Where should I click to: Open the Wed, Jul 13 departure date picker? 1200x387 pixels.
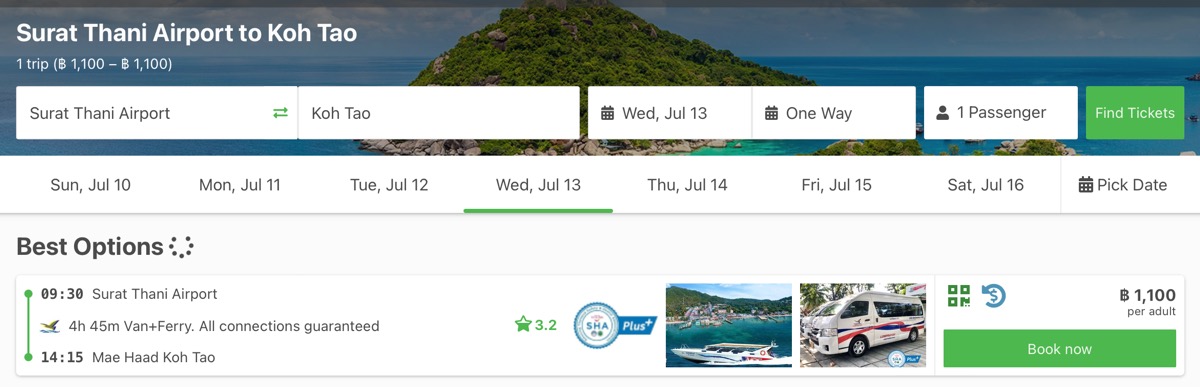pyautogui.click(x=670, y=113)
